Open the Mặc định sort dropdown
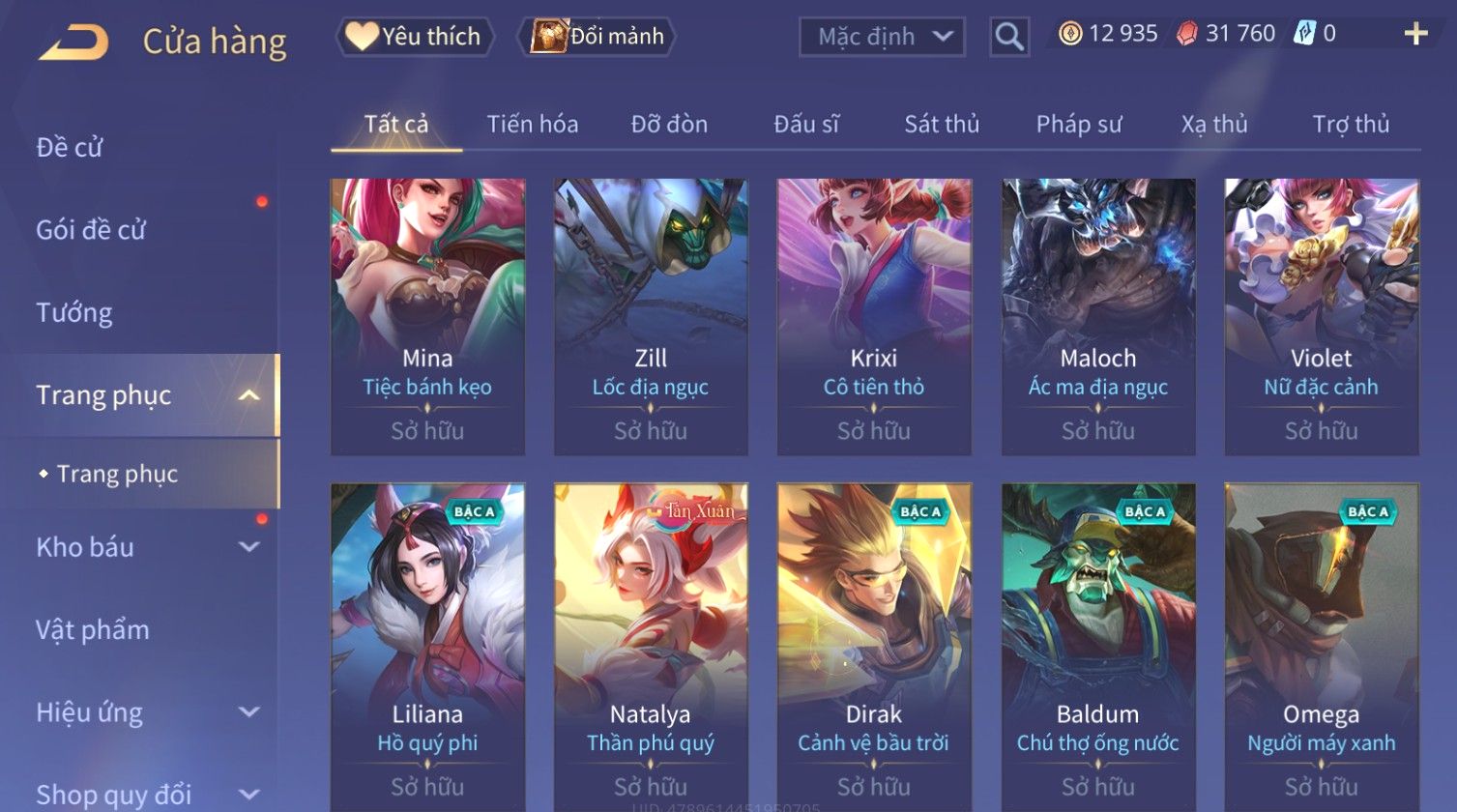1457x812 pixels. [x=882, y=37]
